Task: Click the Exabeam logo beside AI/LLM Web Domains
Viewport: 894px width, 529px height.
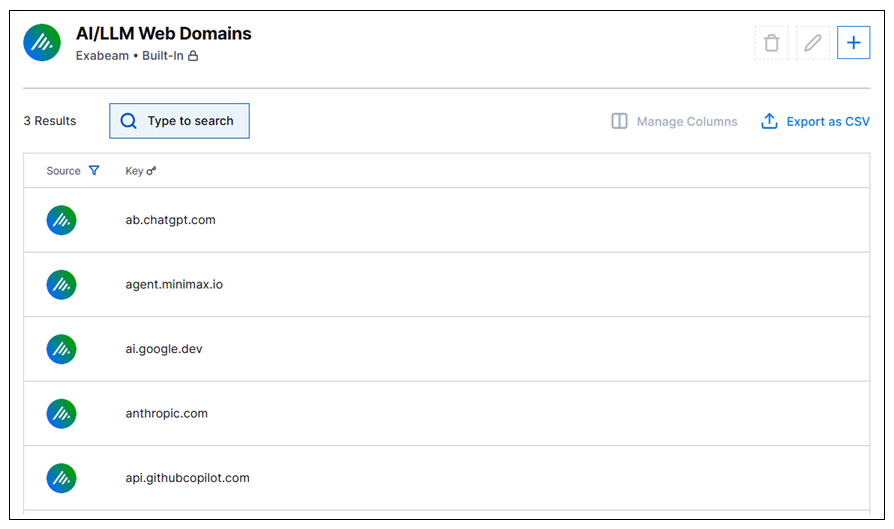Action: 42,43
